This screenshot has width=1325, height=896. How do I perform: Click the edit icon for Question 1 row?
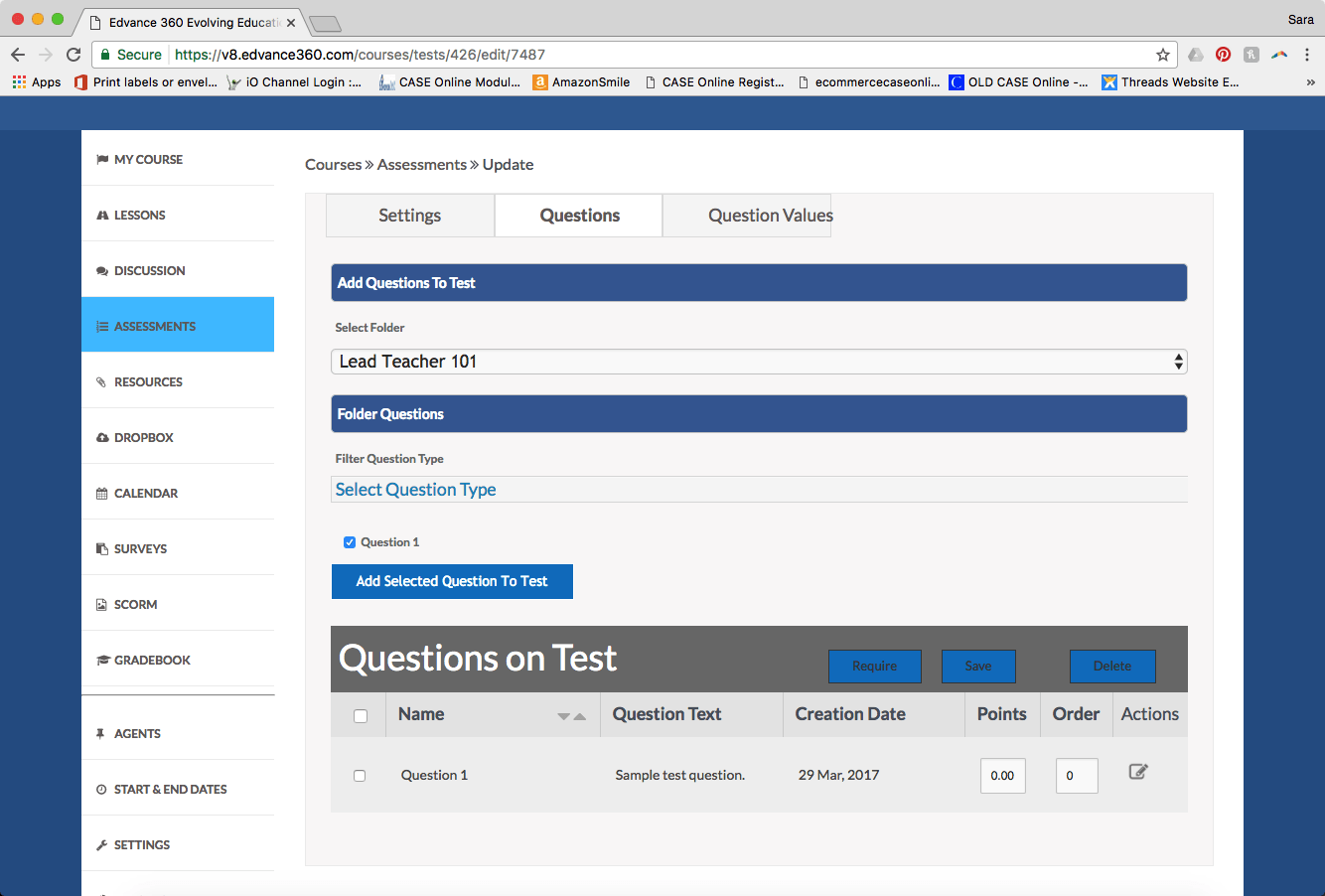click(x=1138, y=772)
